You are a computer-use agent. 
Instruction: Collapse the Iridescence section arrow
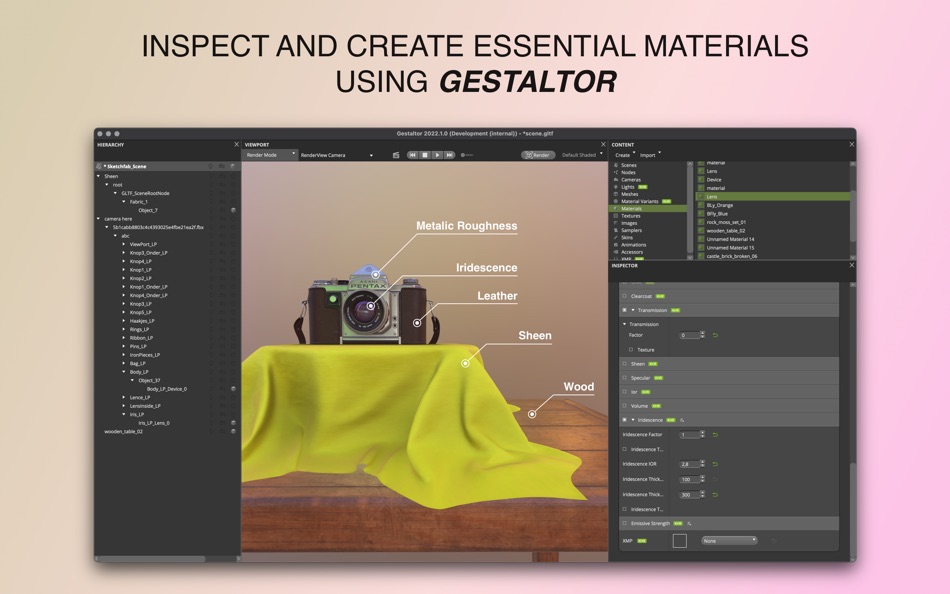pos(633,420)
